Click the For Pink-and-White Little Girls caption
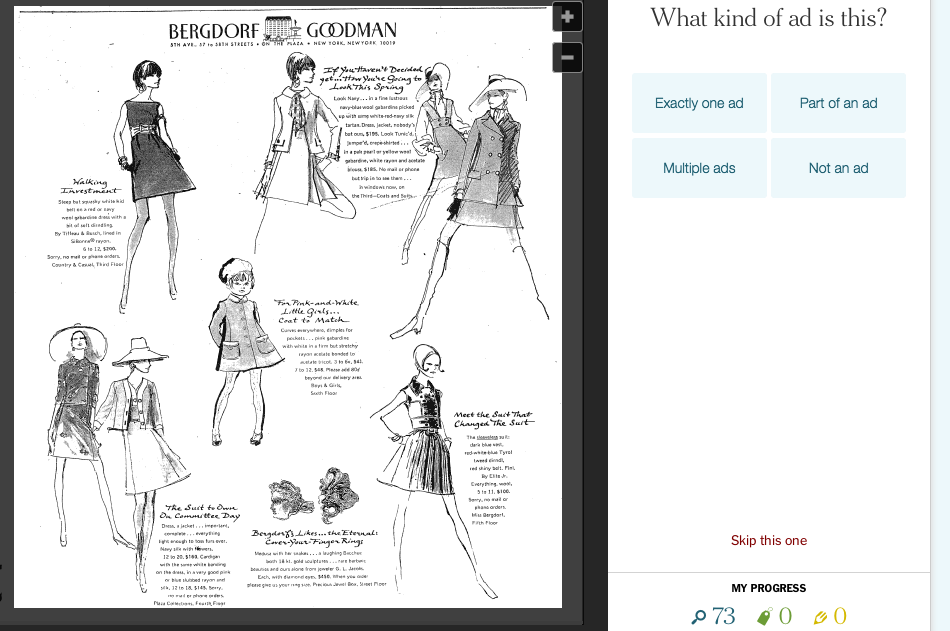The image size is (950, 631). pyautogui.click(x=316, y=311)
